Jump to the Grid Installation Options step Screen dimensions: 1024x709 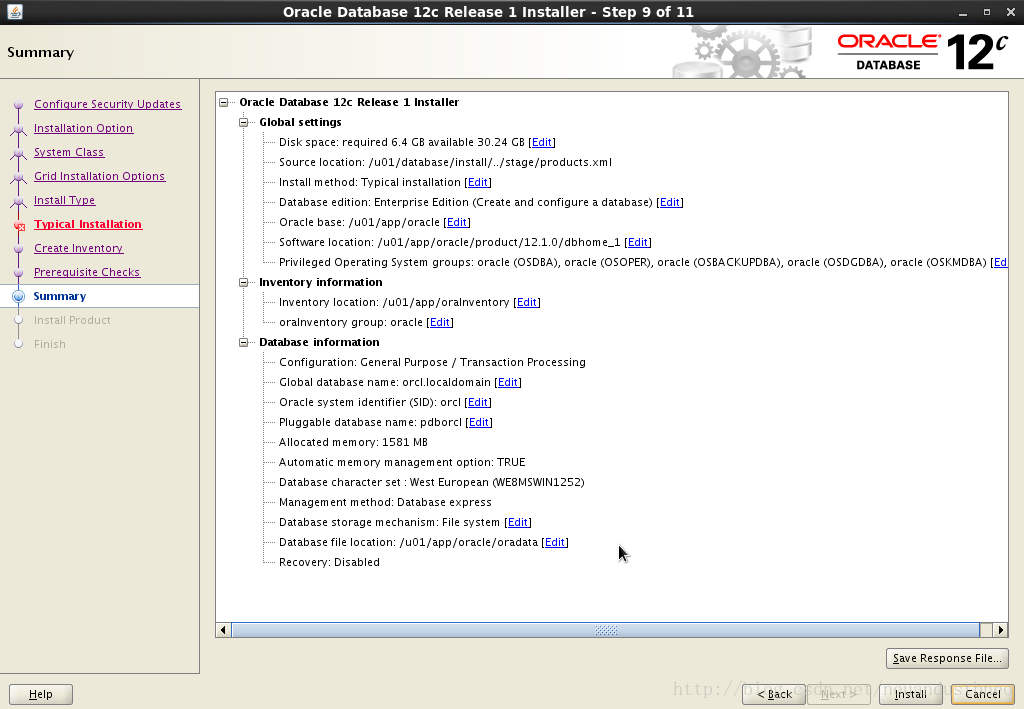pos(99,176)
